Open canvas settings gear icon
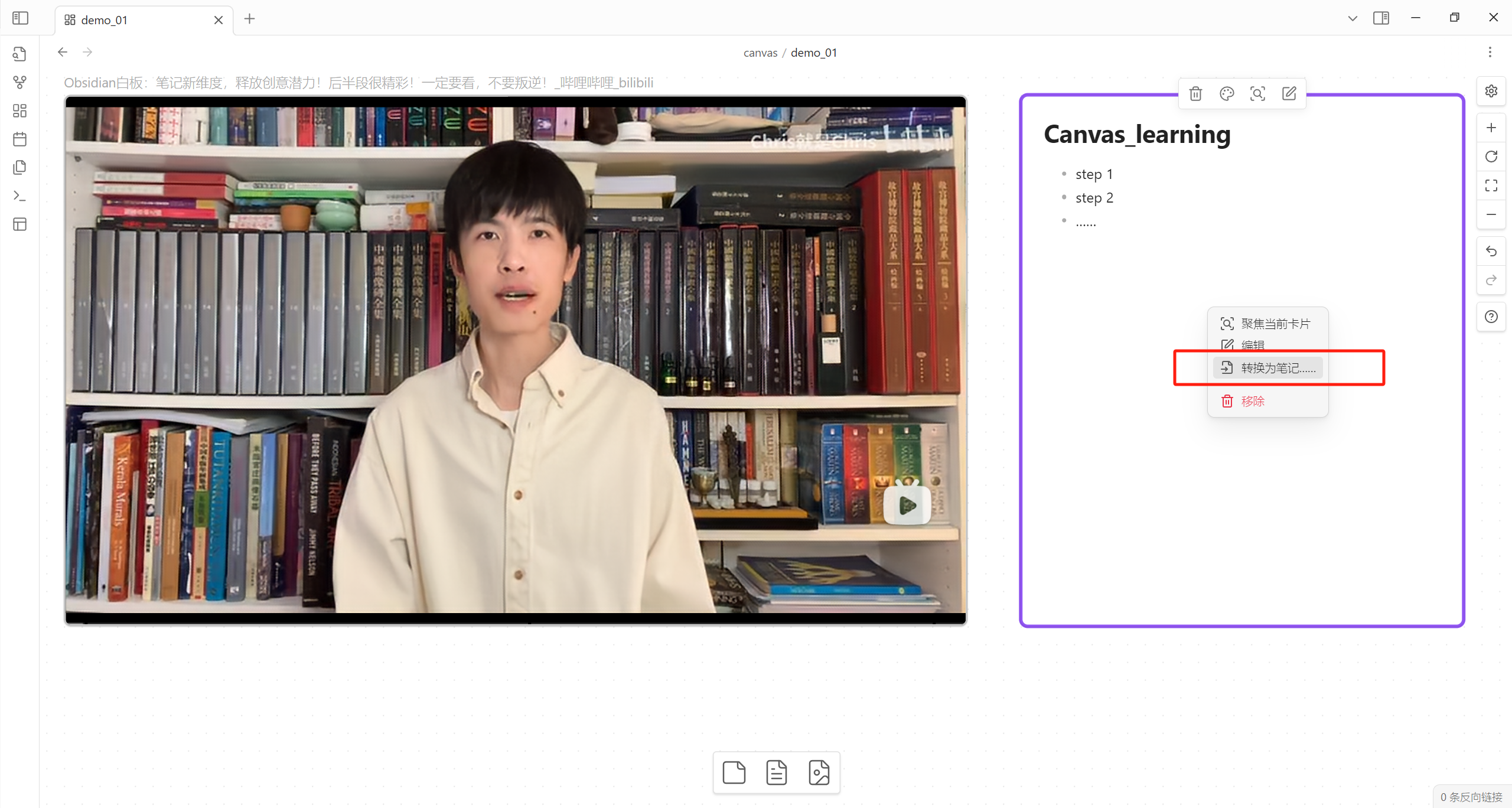 [1491, 91]
